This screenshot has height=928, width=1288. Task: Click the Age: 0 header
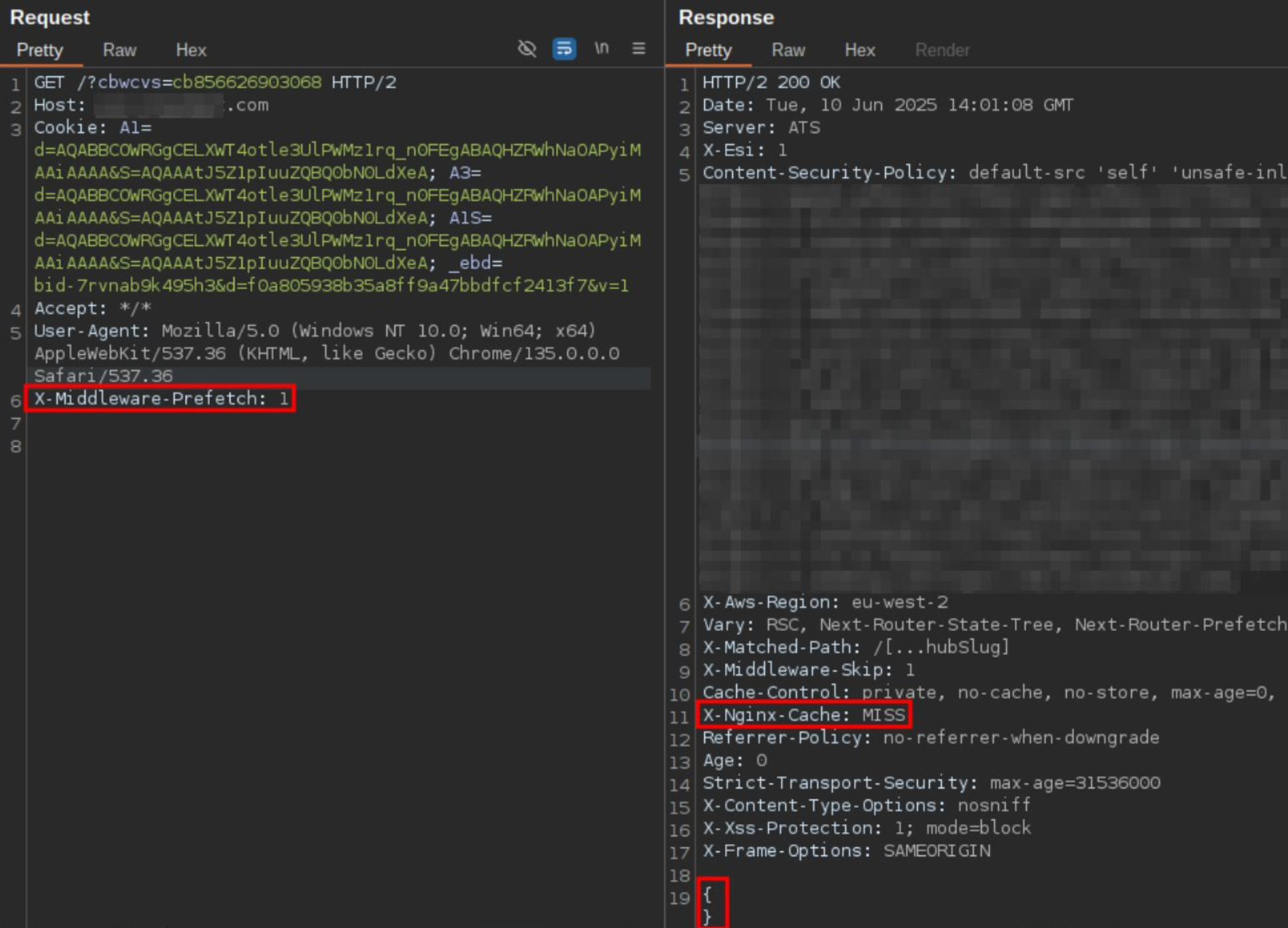735,760
